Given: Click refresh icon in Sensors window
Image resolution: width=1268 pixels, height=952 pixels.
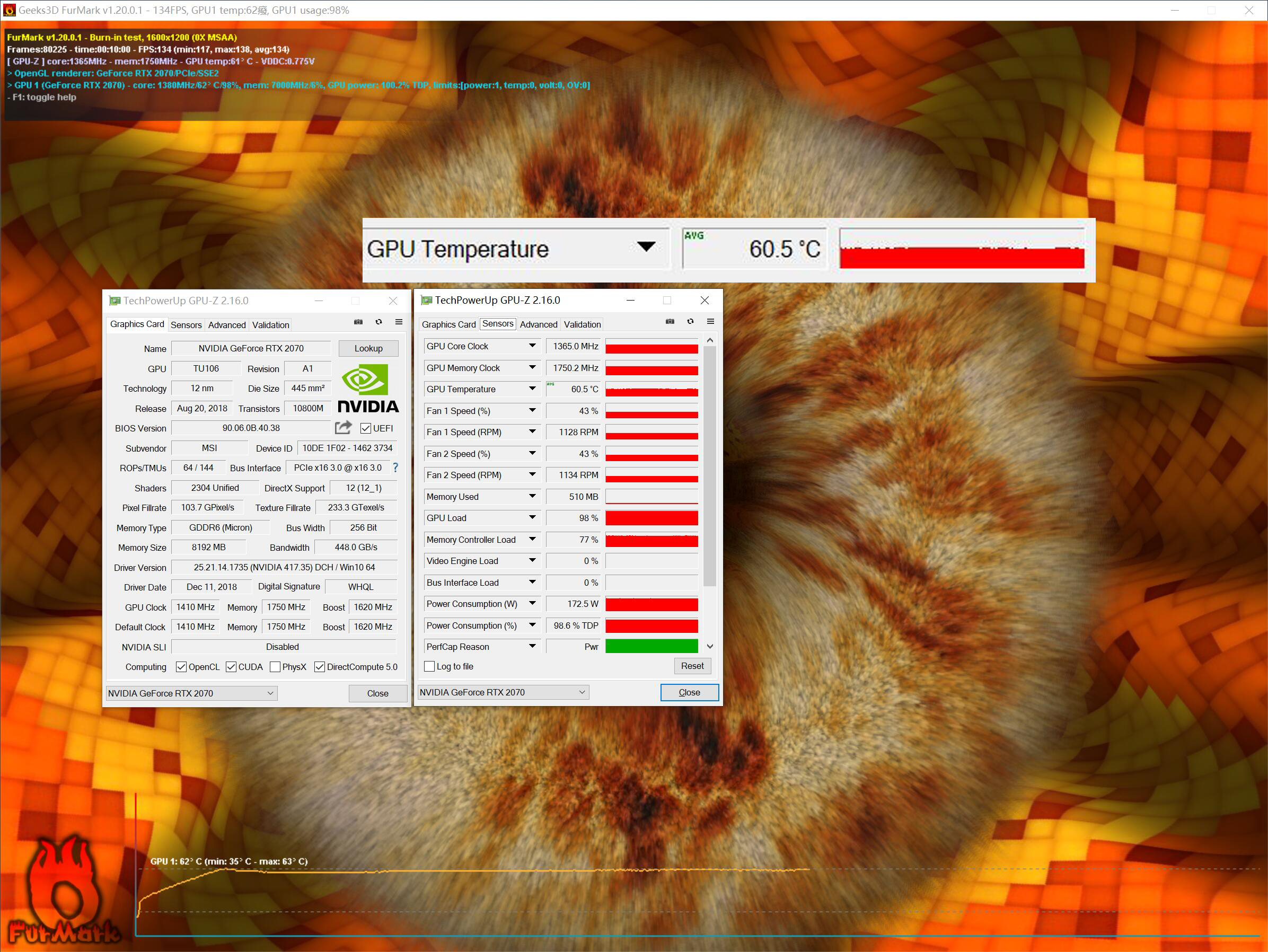Looking at the screenshot, I should click(x=690, y=322).
